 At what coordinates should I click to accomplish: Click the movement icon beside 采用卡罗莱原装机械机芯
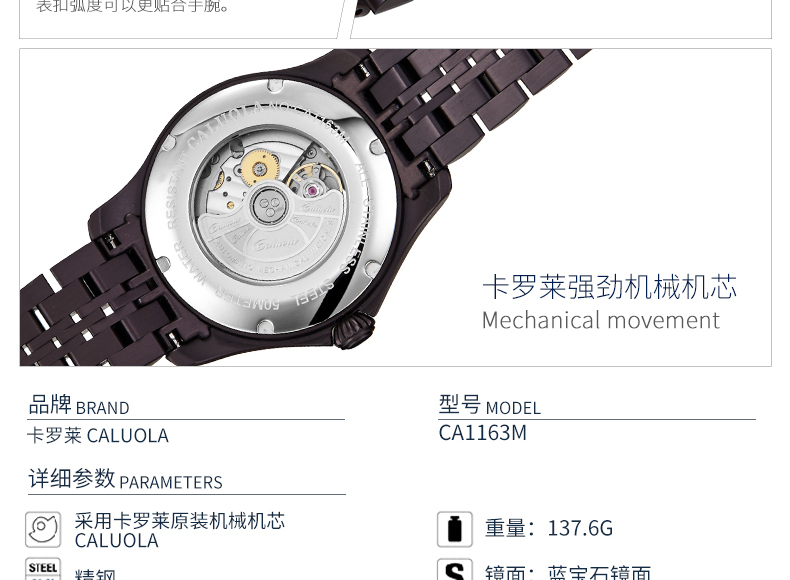click(x=43, y=530)
